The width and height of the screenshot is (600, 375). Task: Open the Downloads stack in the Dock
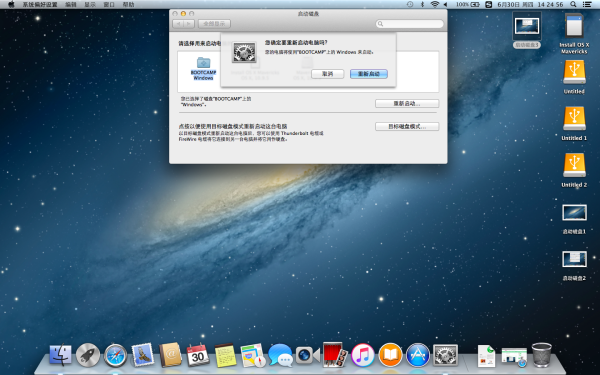tap(514, 357)
